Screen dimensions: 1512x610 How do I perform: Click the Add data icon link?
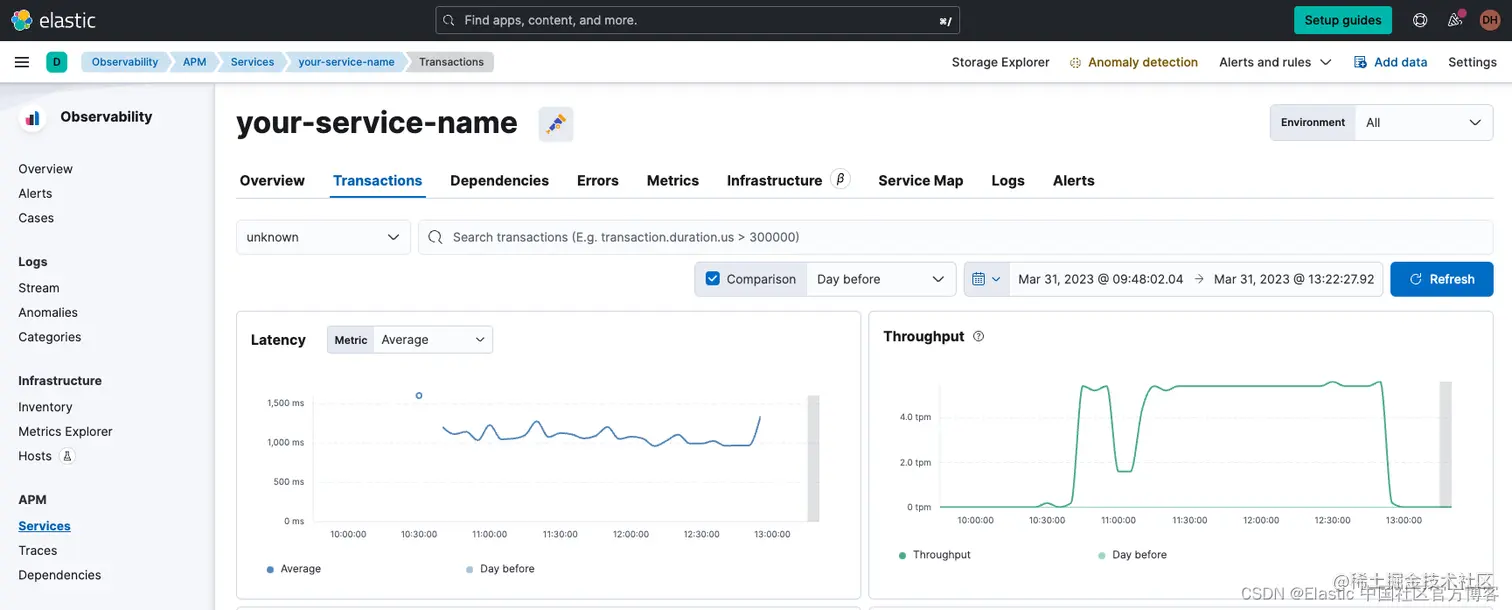tap(1390, 62)
